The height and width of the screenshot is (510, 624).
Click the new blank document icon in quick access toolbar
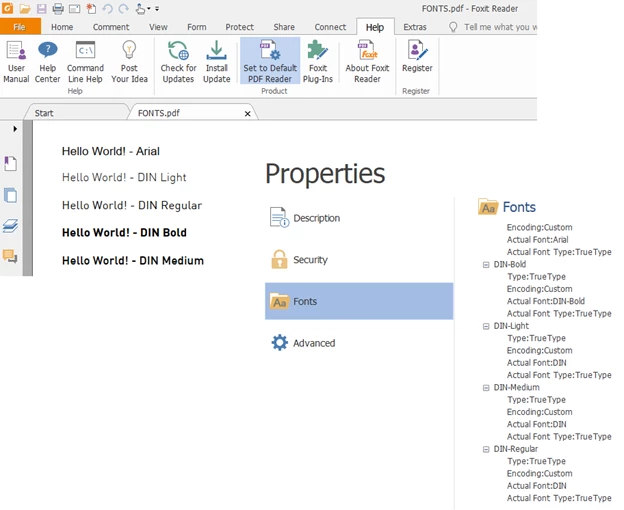[x=91, y=8]
